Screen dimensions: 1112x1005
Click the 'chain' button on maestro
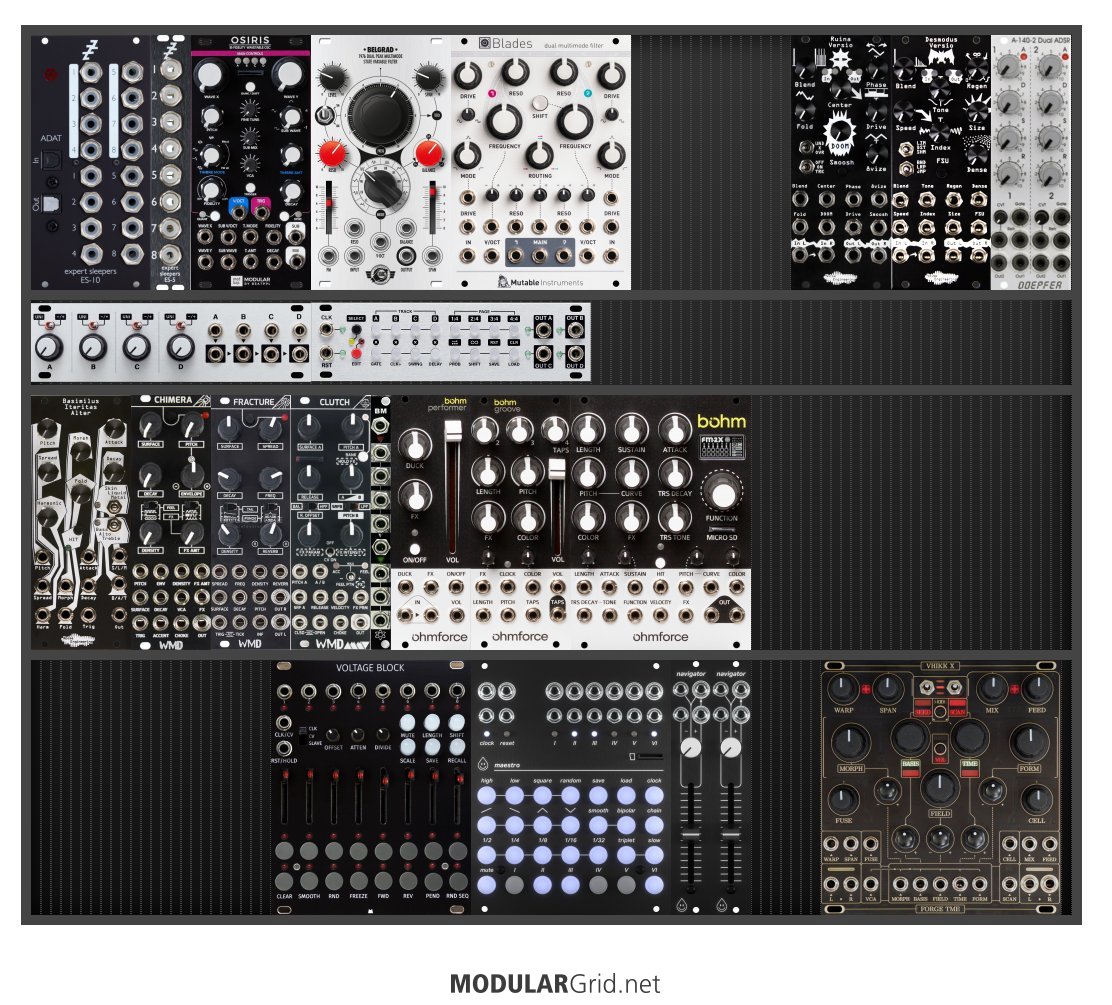click(x=654, y=826)
